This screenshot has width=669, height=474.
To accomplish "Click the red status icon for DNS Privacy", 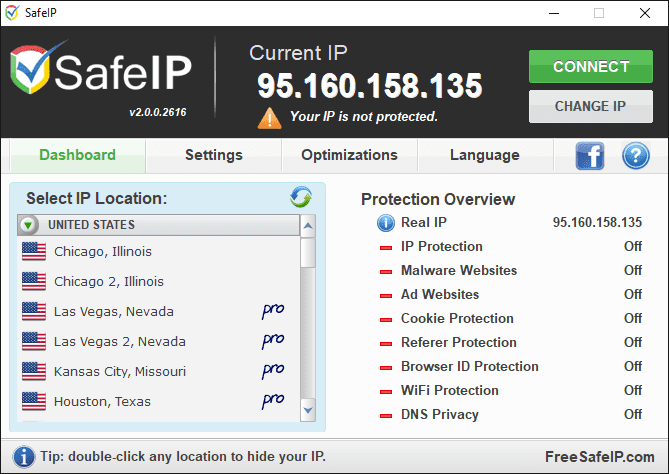I will [x=386, y=415].
